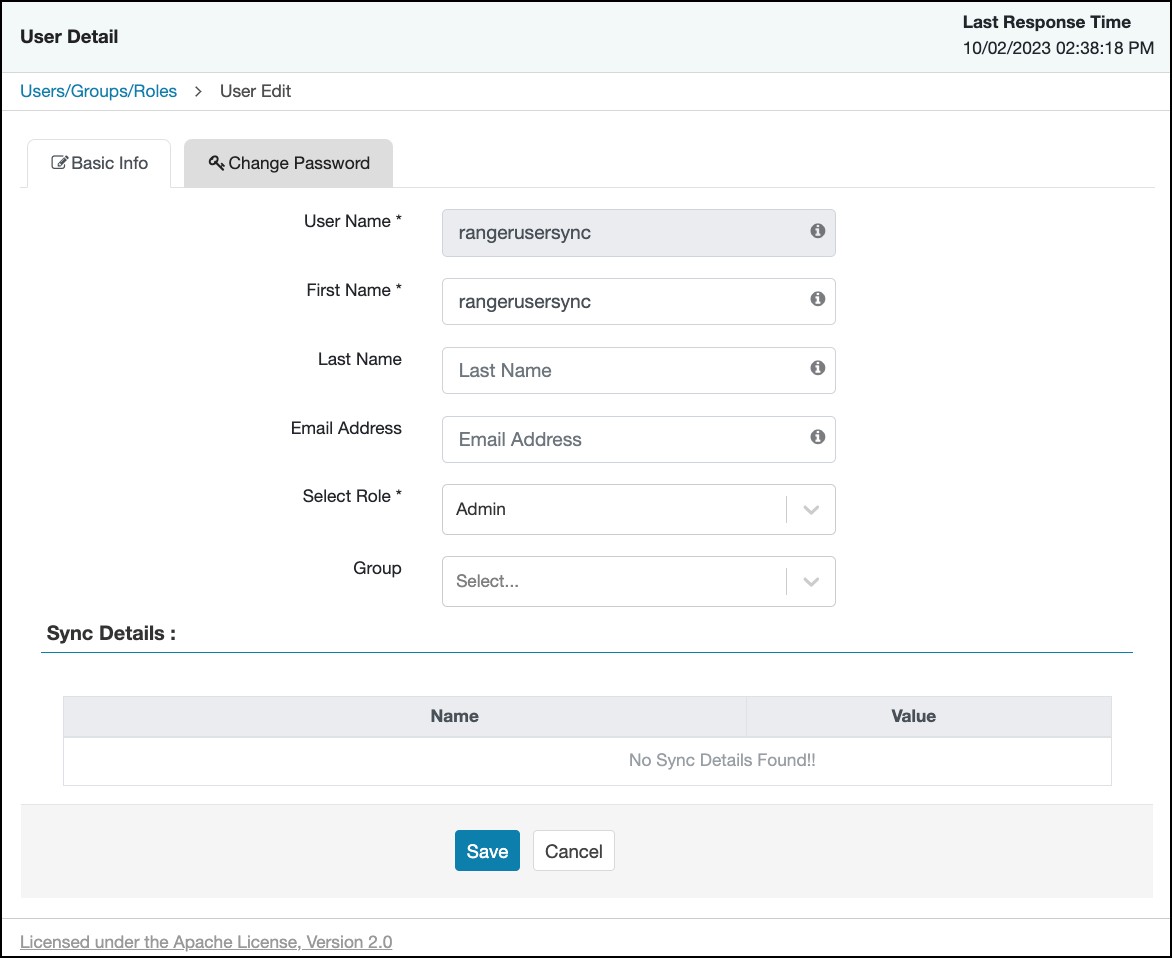Expand the Group dropdown chevron arrow
The image size is (1172, 958).
(811, 582)
